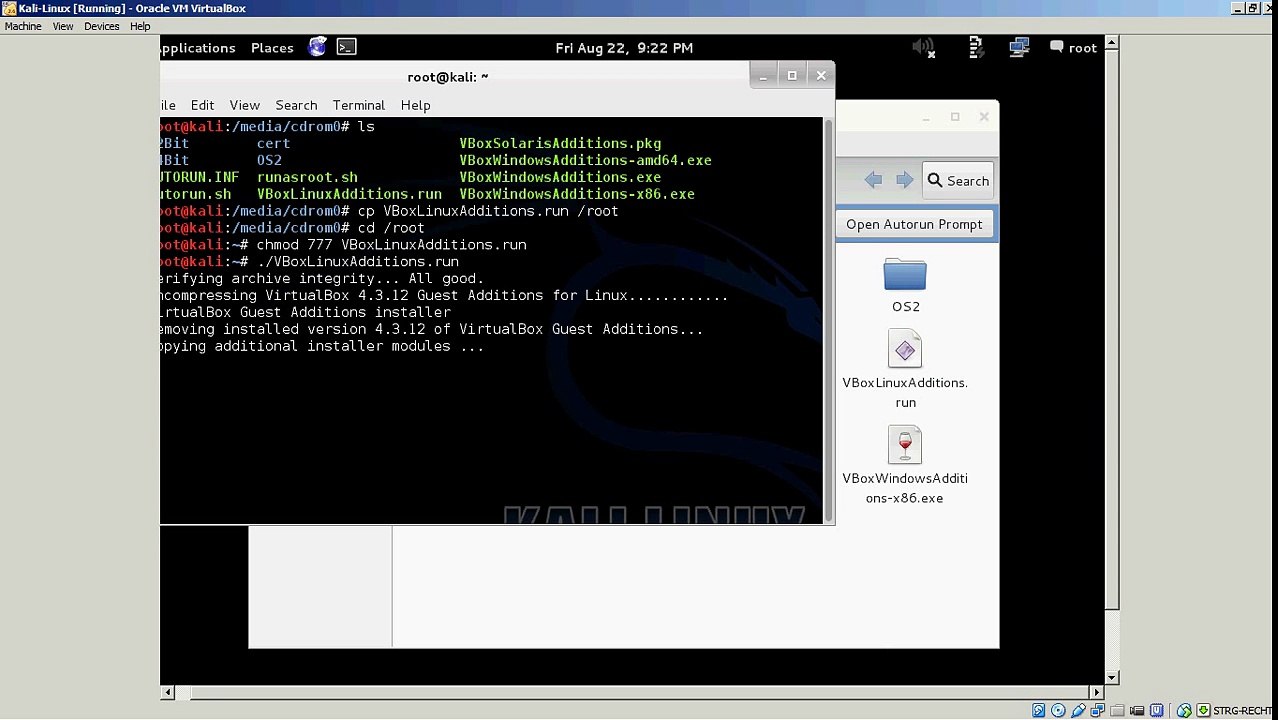Click the CPU virtualization indicator icon
This screenshot has height=720, width=1278.
pyautogui.click(x=1156, y=710)
